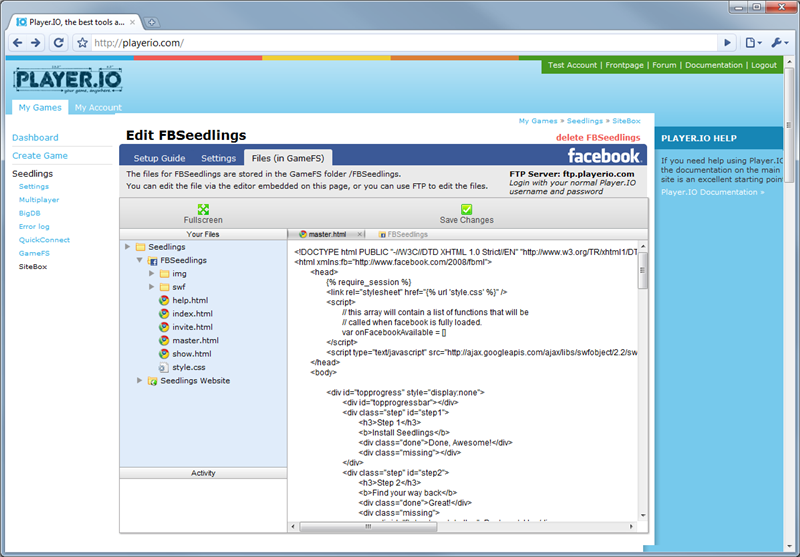Click the FBSeedlings facebook folder icon
Image resolution: width=800 pixels, height=557 pixels.
pyautogui.click(x=152, y=261)
